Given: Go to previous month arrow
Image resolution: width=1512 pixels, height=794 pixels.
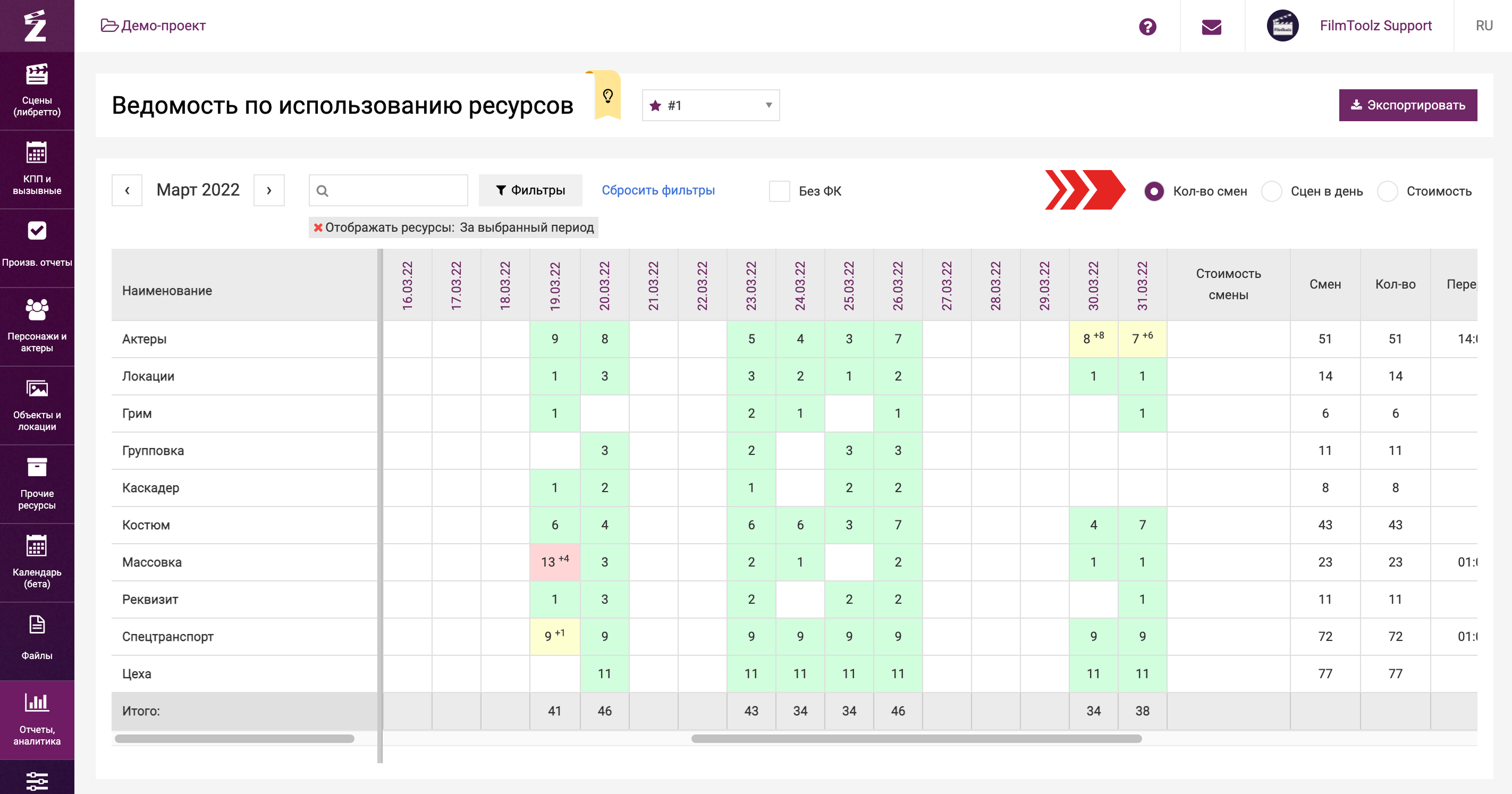Looking at the screenshot, I should [x=127, y=190].
